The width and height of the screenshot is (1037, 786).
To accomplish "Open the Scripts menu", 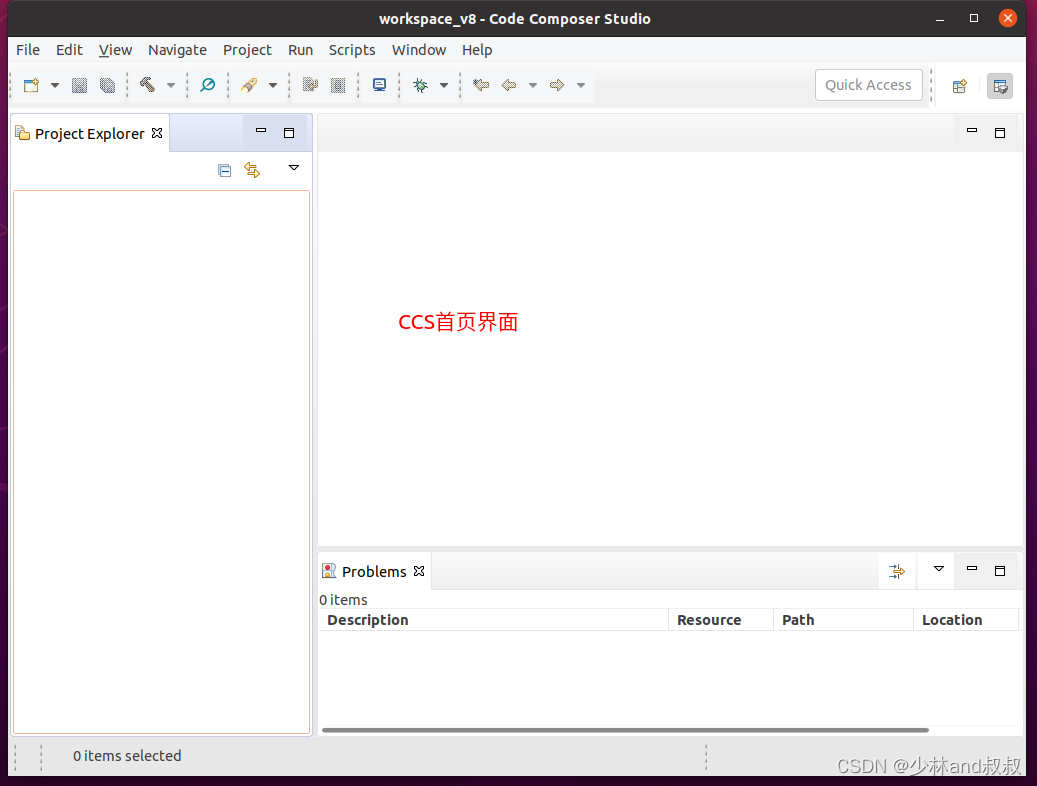I will pos(352,50).
